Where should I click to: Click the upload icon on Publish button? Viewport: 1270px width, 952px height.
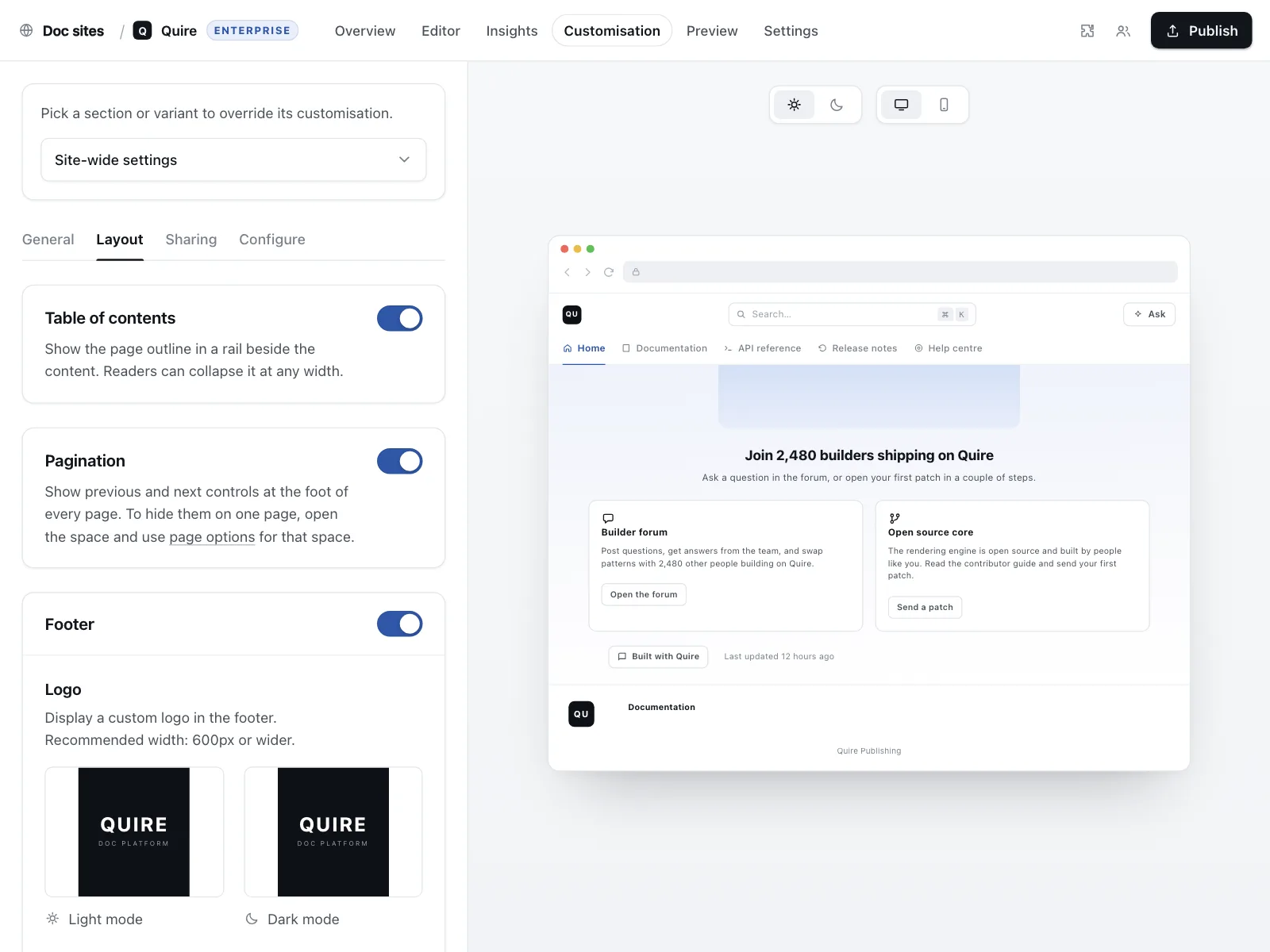1172,31
